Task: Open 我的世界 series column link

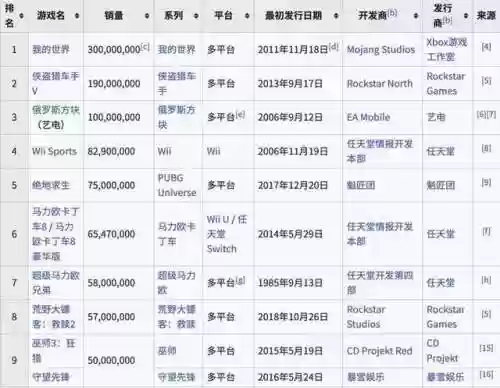Action: [176, 50]
